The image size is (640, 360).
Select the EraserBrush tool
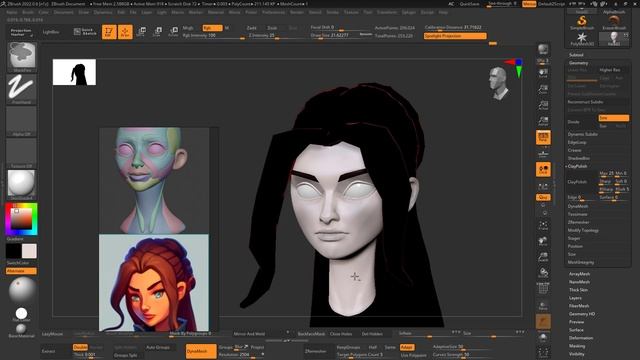(x=614, y=22)
